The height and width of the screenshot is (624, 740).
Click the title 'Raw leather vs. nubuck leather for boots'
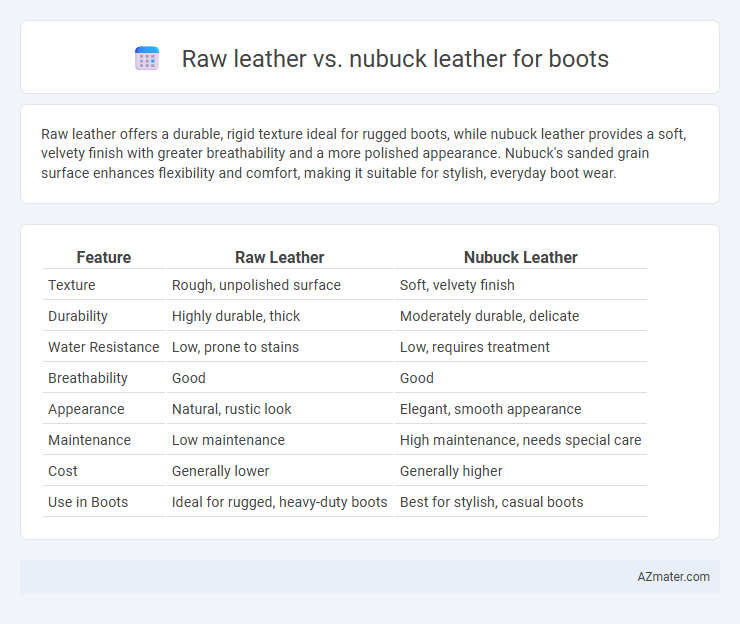[x=395, y=59]
